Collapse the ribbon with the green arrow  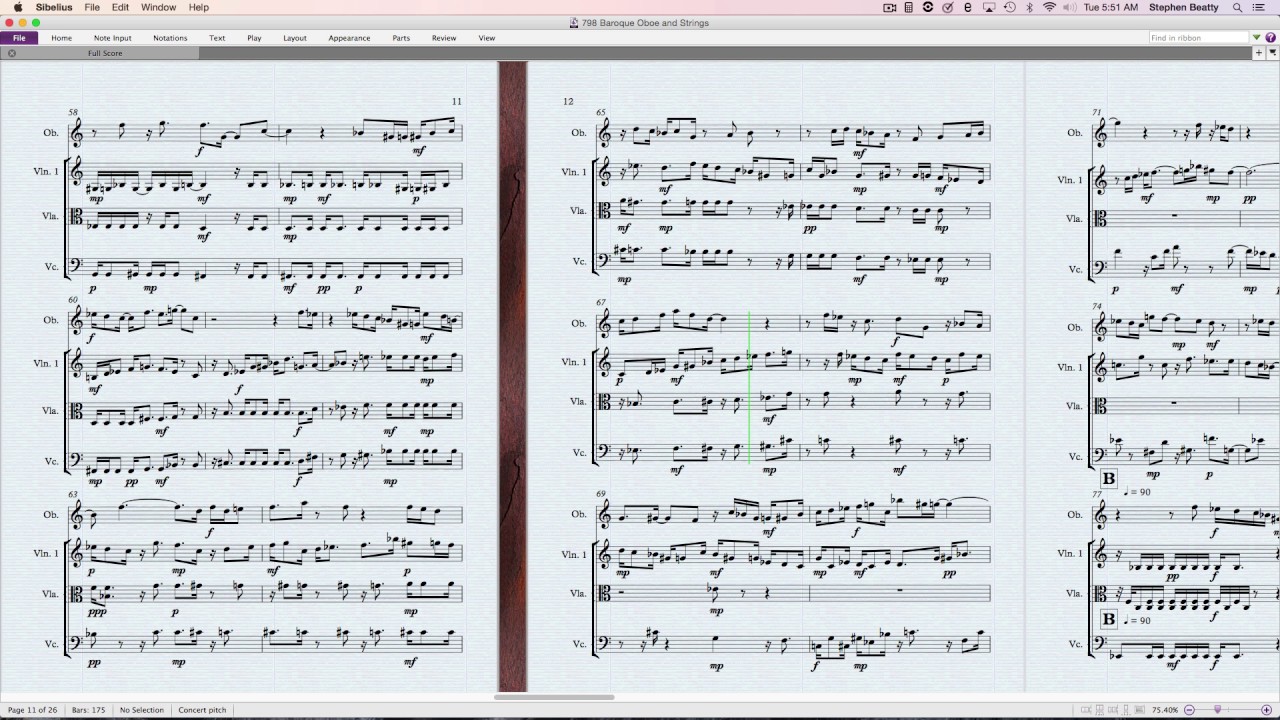[x=1257, y=38]
